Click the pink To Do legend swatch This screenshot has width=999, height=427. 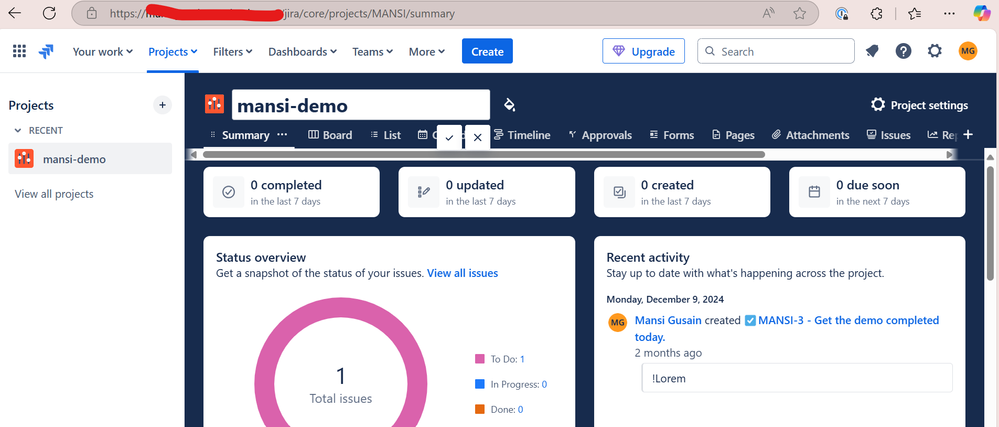point(480,359)
